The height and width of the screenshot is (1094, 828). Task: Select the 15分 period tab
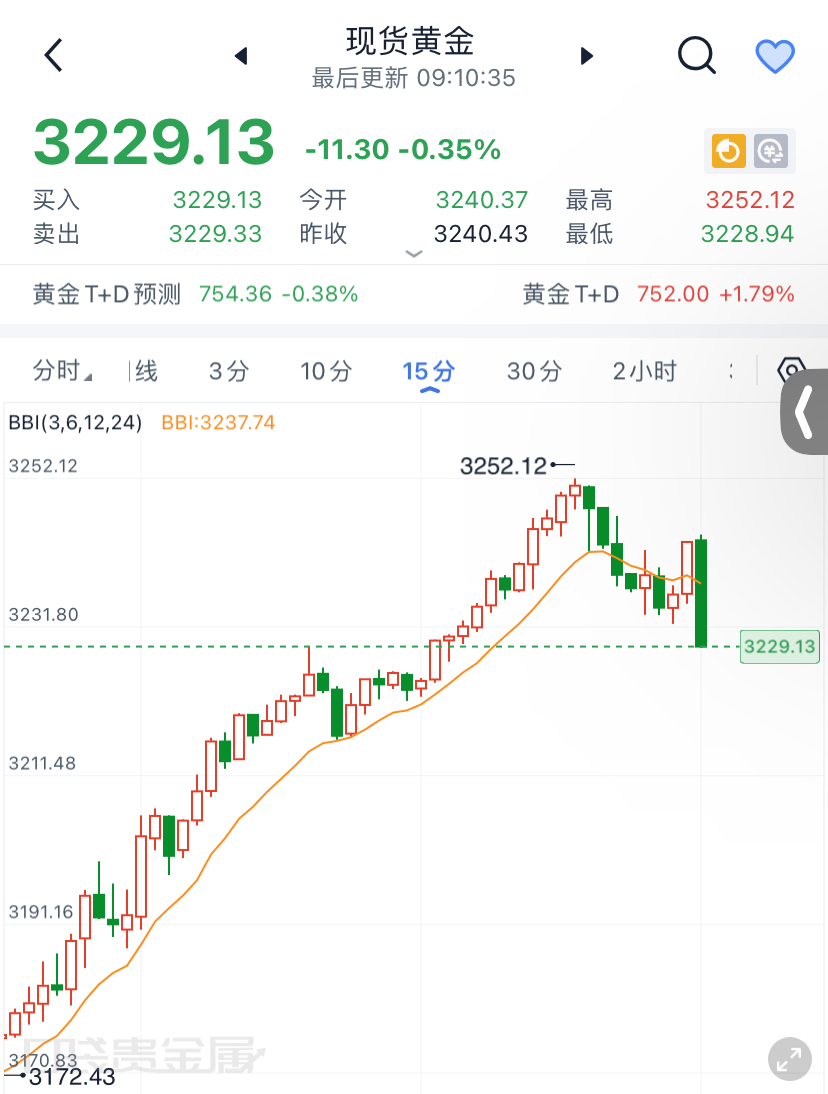[x=428, y=370]
